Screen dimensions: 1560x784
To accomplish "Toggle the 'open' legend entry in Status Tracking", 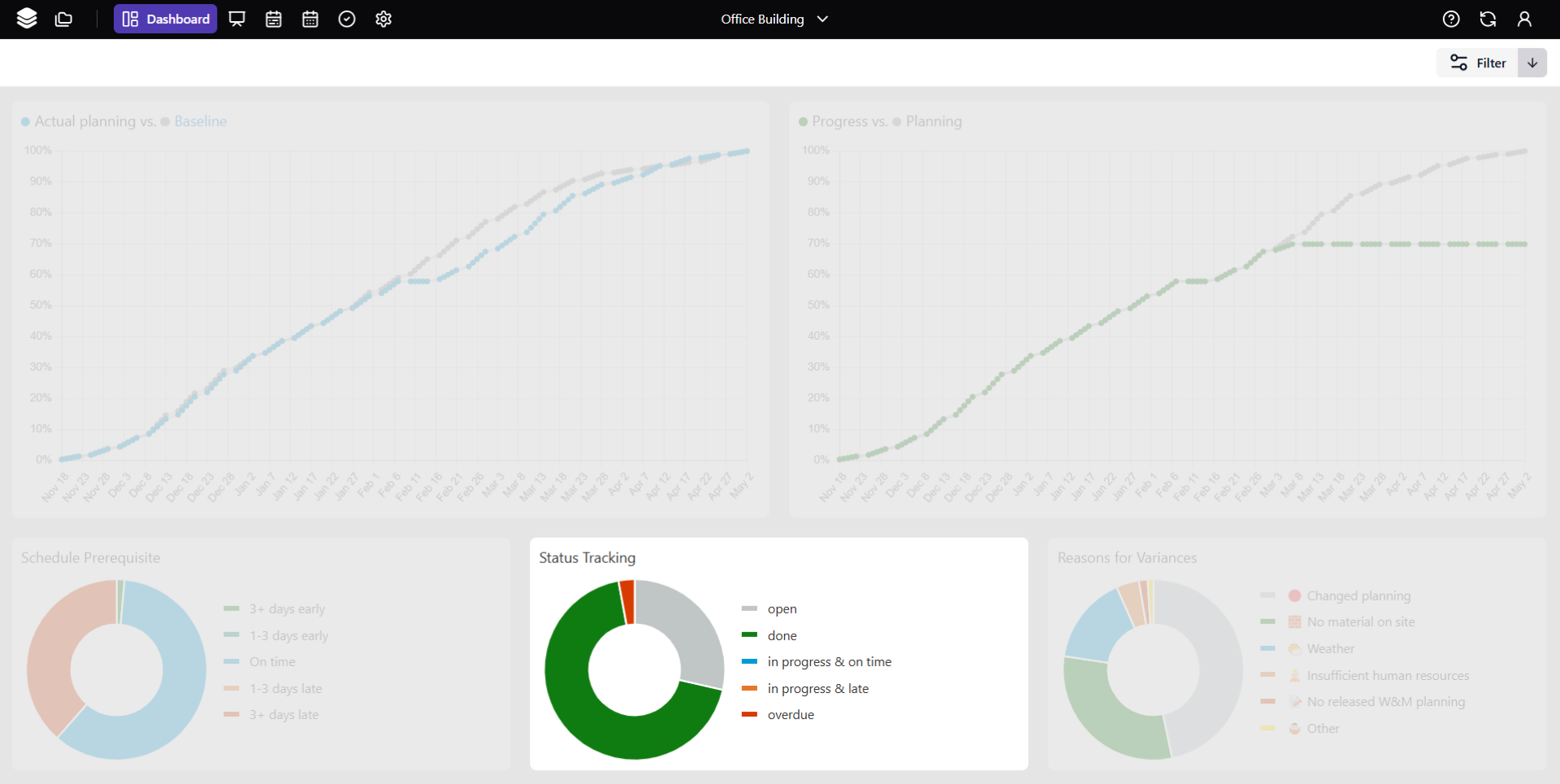I will click(782, 609).
